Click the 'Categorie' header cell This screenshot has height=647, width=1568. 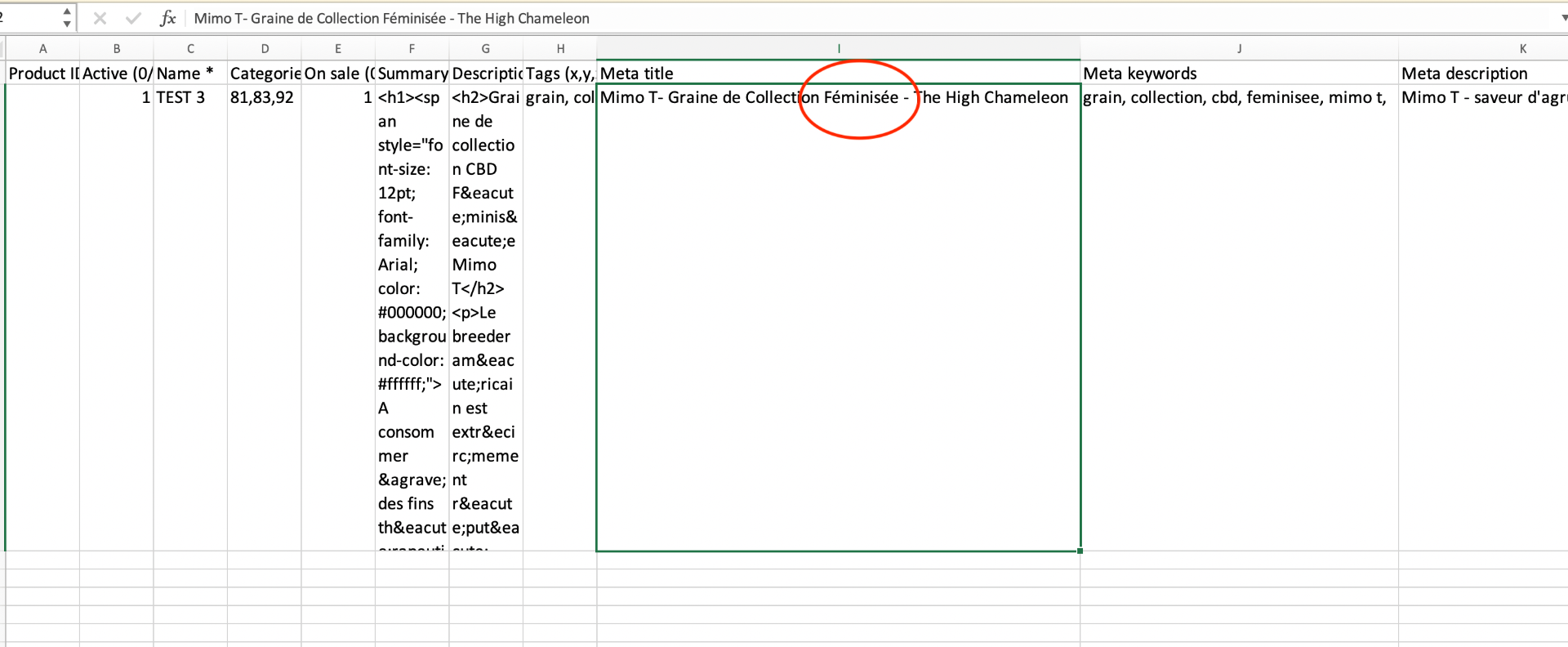[265, 73]
